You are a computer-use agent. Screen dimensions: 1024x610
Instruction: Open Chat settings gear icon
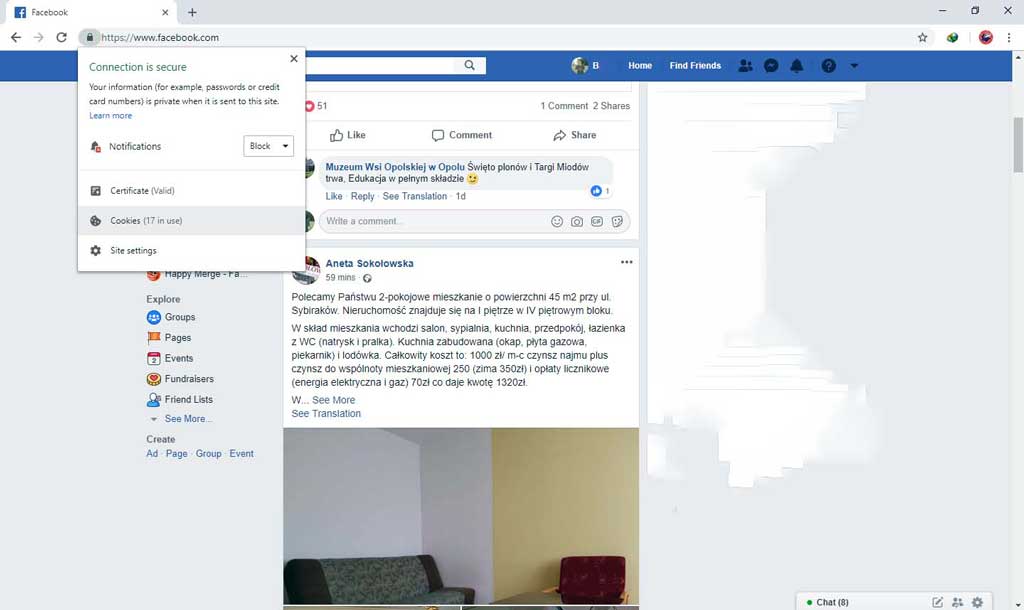[978, 602]
